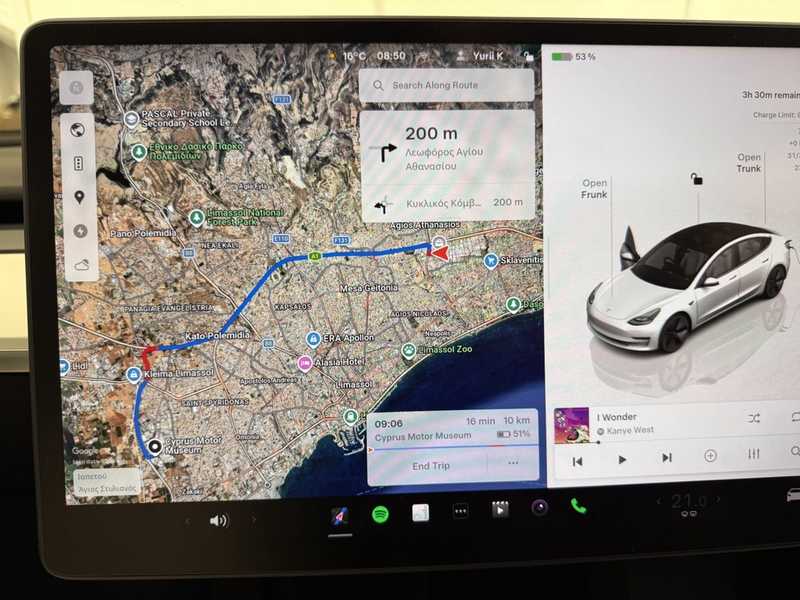Screen dimensions: 800x600
Task: Open the Navigation app in the dock
Action: [x=340, y=517]
